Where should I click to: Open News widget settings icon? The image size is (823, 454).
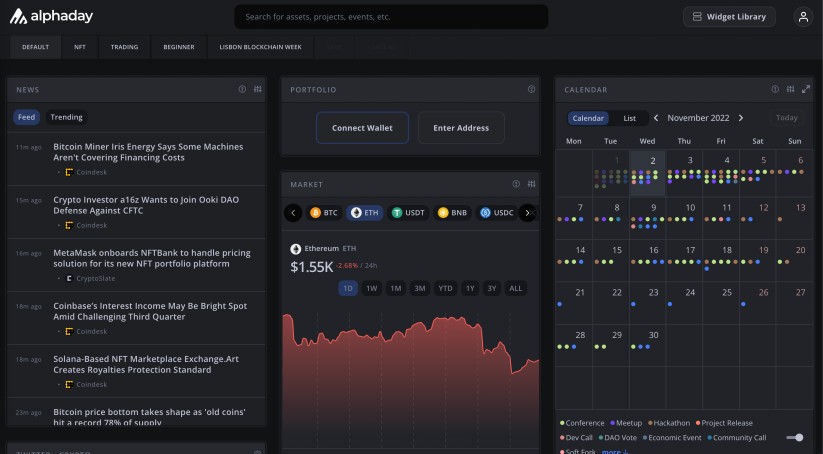click(x=257, y=89)
